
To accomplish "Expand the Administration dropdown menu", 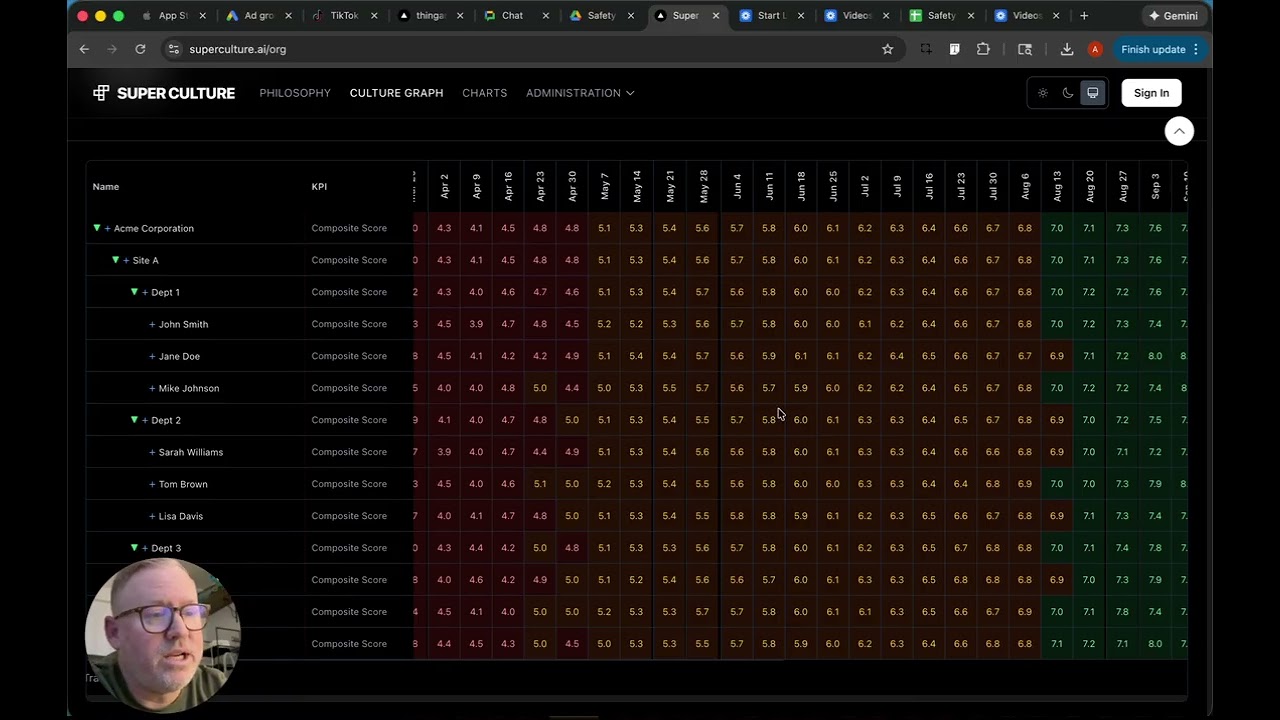I will pyautogui.click(x=580, y=93).
